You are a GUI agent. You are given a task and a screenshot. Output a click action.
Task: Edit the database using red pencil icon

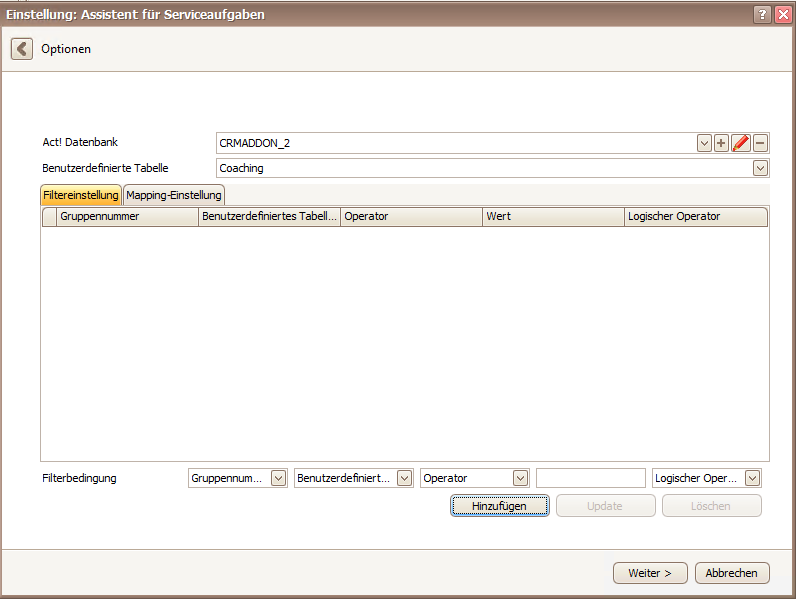741,143
